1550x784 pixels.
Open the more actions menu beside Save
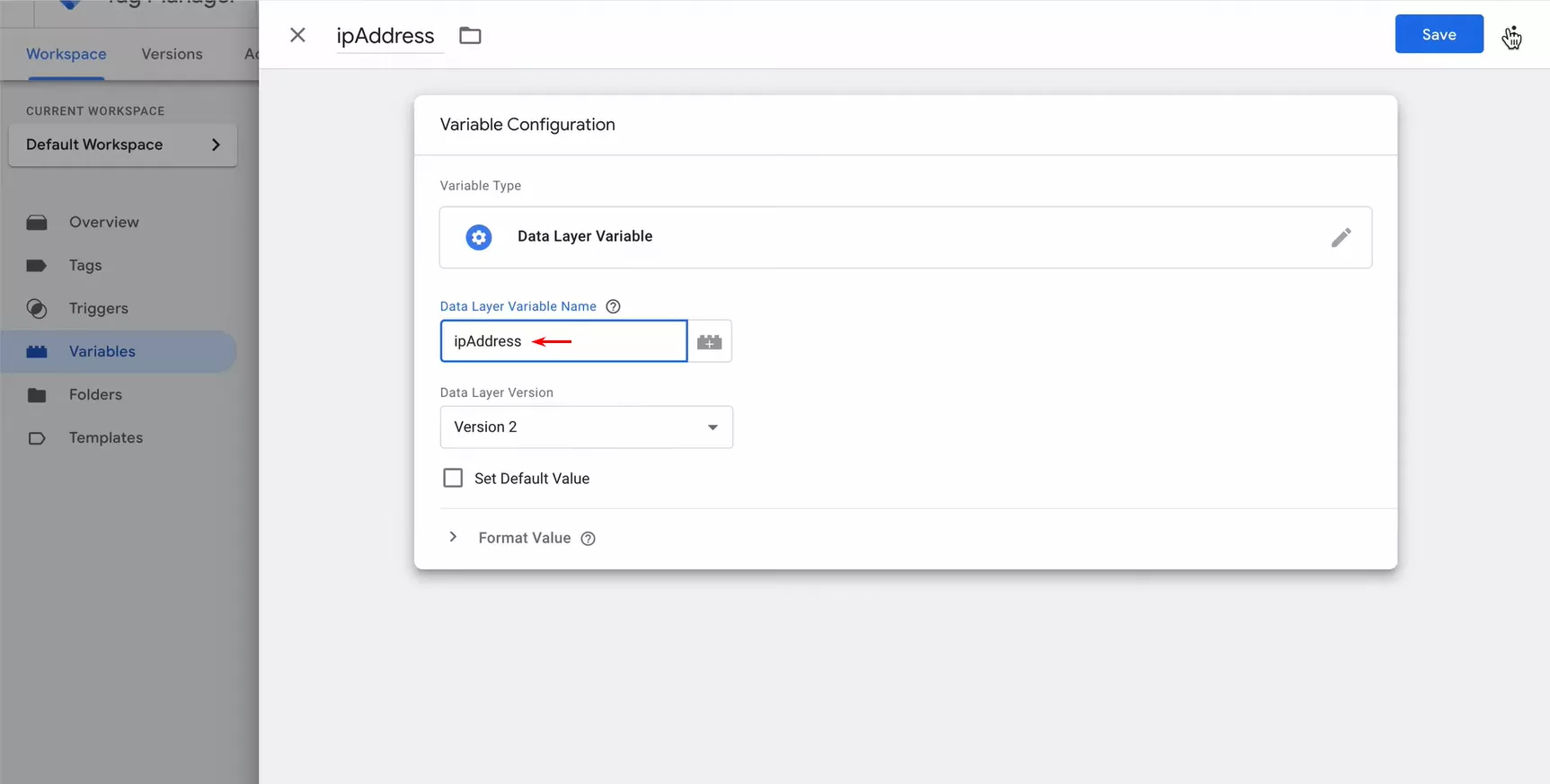tap(1512, 35)
